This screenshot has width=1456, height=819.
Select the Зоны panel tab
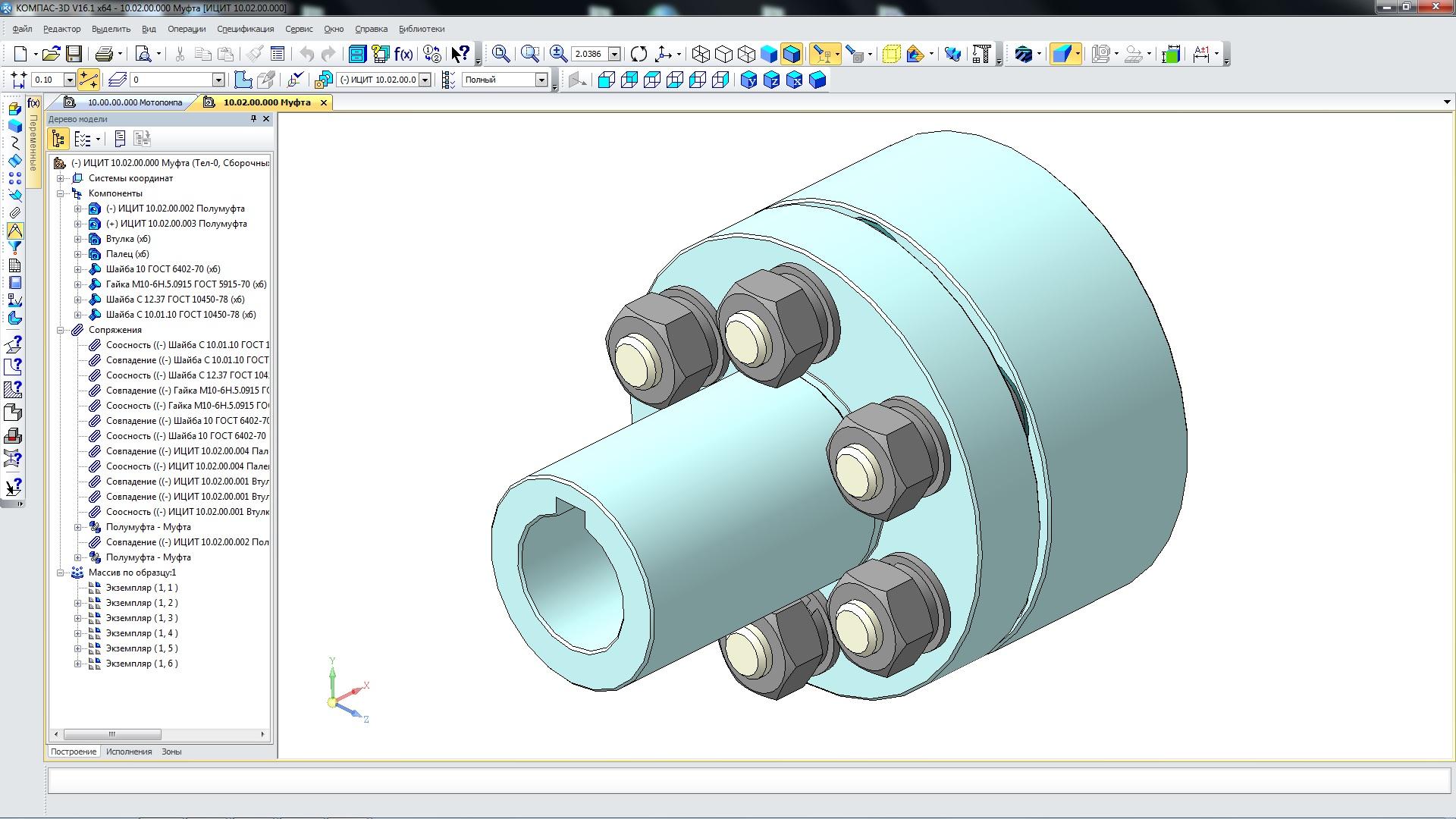pos(171,752)
